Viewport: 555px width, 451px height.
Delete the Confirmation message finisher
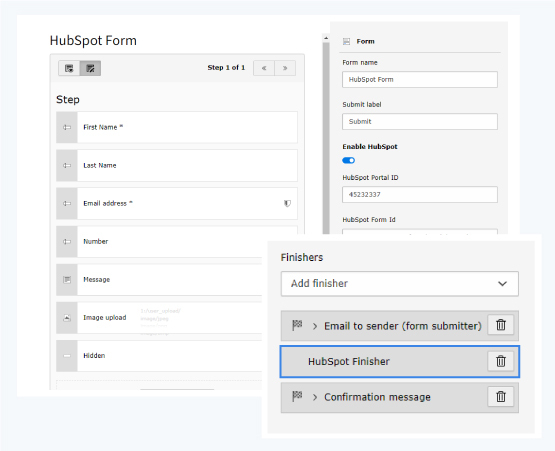[500, 396]
